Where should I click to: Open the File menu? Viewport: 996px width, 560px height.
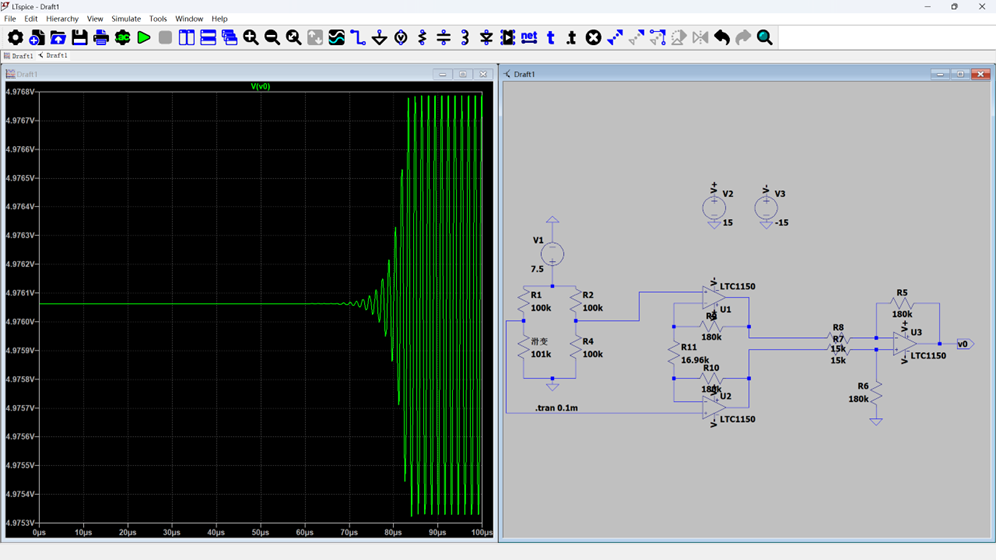click(x=10, y=19)
